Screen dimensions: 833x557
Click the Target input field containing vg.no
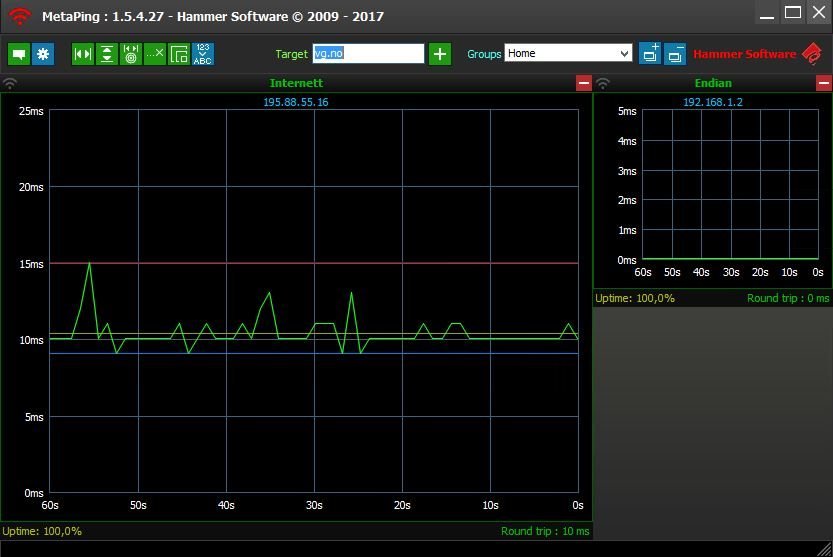[368, 53]
